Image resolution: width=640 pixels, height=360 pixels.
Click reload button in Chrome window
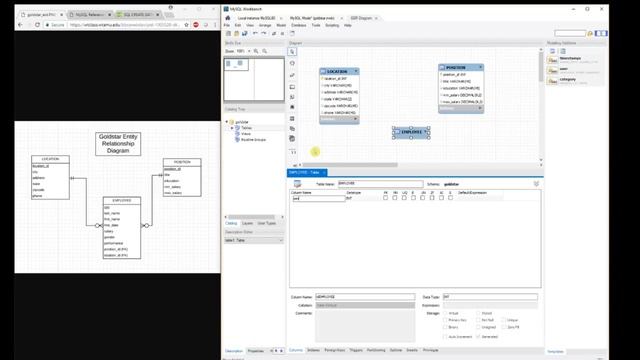(x=37, y=25)
